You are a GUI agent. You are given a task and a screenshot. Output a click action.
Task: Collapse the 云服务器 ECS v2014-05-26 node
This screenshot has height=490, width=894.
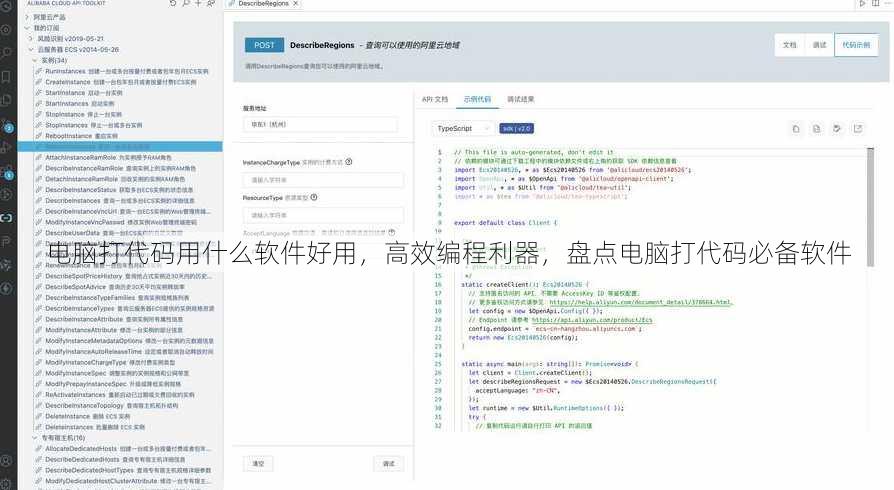pyautogui.click(x=31, y=50)
